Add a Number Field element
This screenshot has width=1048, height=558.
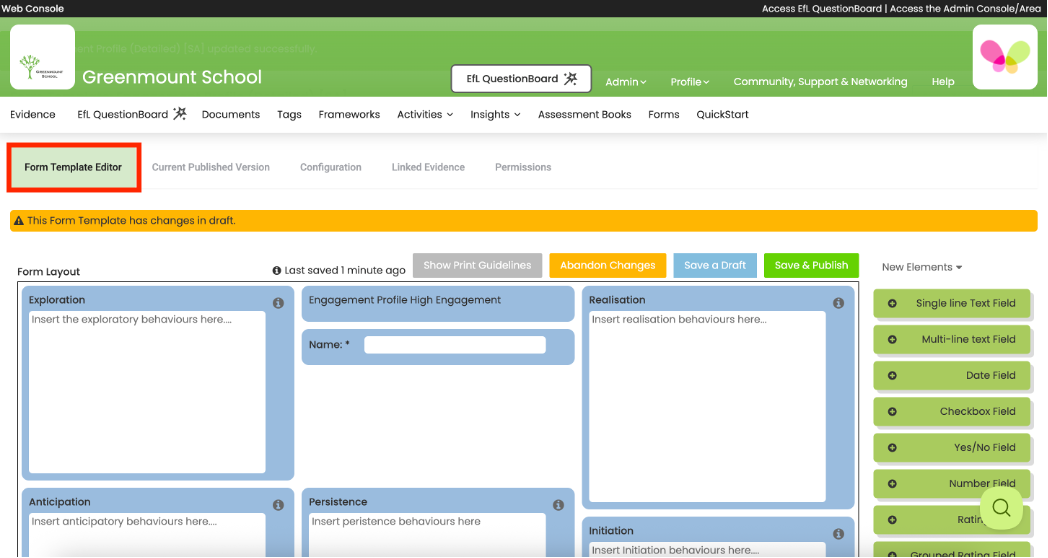click(x=952, y=484)
